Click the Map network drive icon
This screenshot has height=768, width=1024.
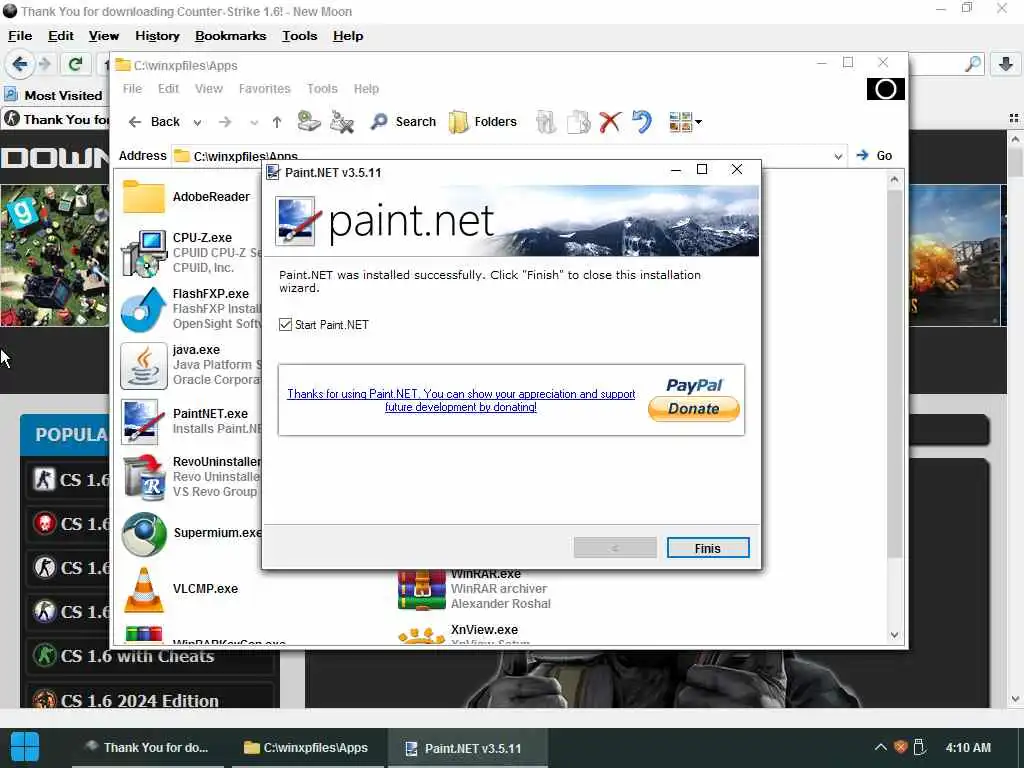pyautogui.click(x=309, y=121)
